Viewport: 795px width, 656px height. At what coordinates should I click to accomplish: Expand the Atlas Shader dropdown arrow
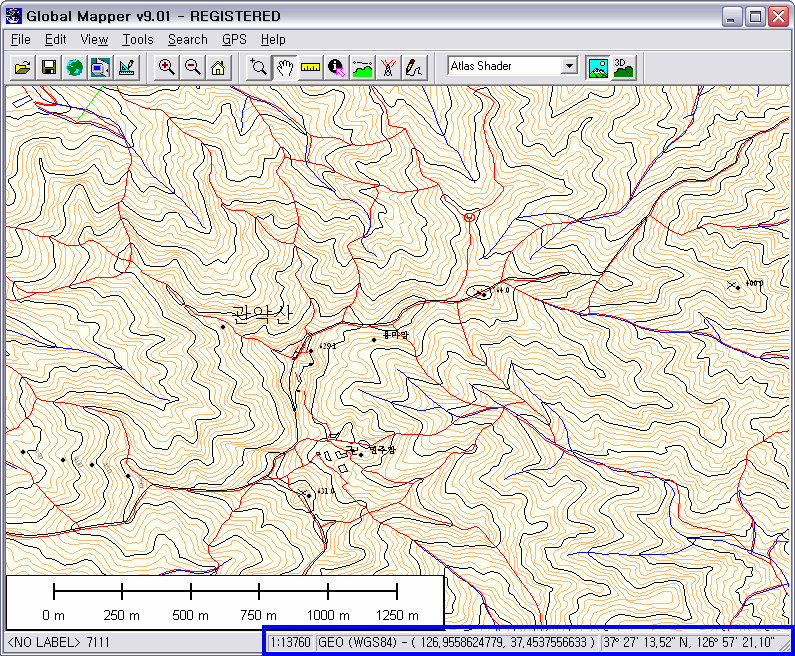[569, 66]
